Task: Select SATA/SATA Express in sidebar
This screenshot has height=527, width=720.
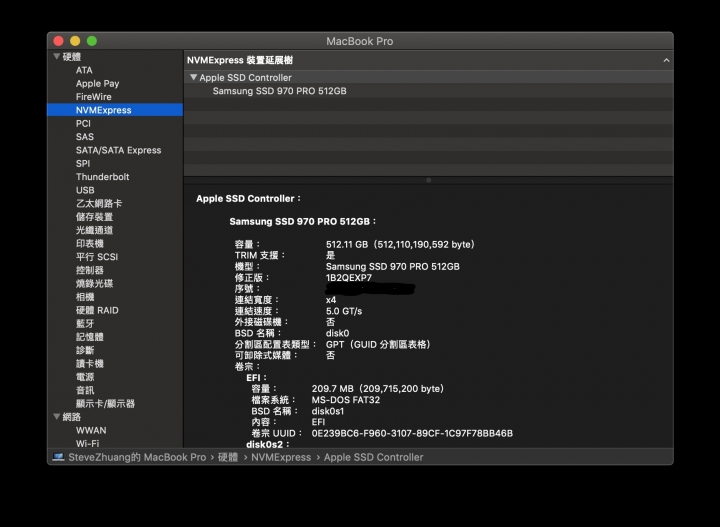Action: pos(118,150)
